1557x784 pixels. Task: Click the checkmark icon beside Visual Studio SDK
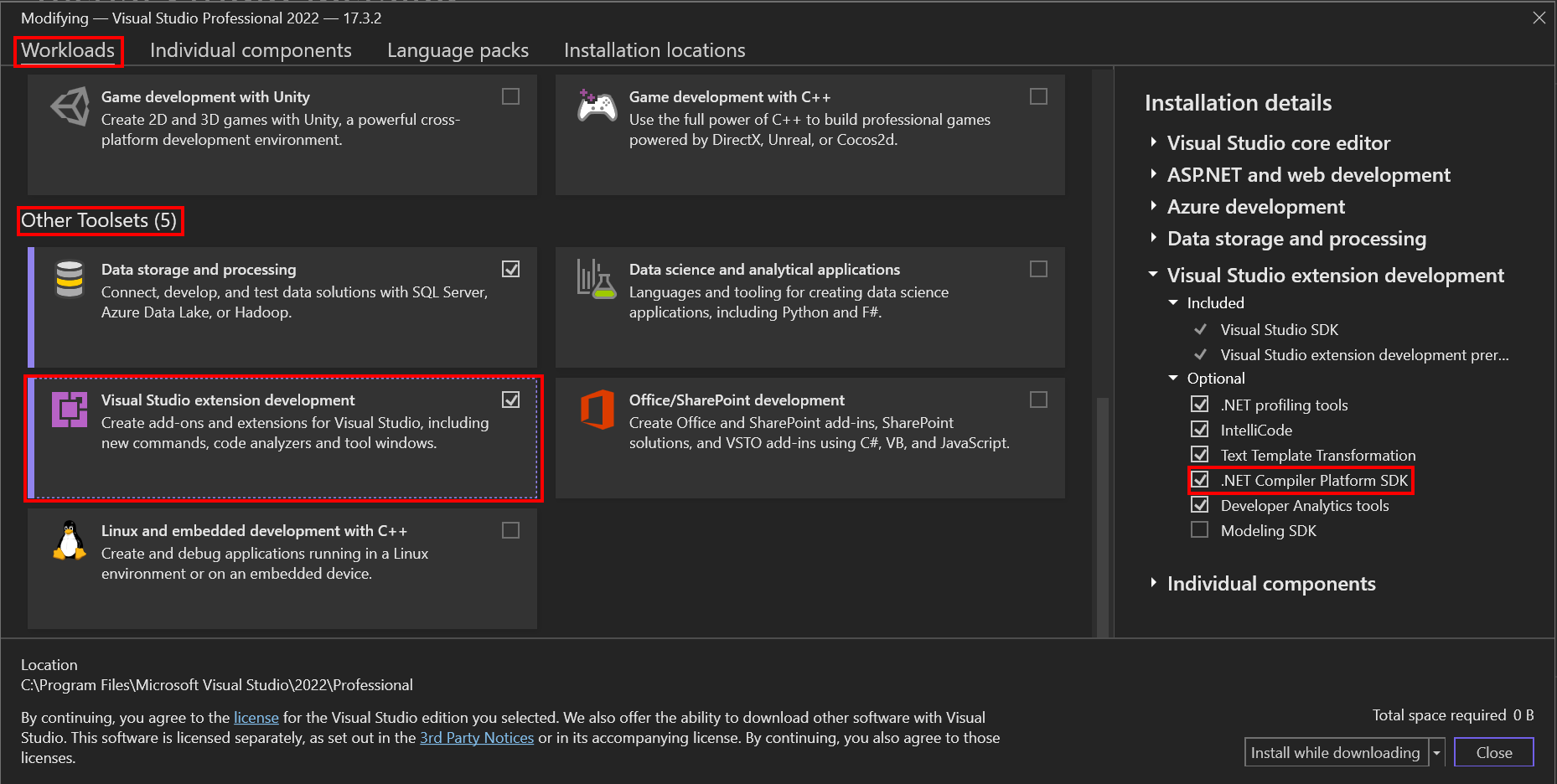click(x=1200, y=329)
